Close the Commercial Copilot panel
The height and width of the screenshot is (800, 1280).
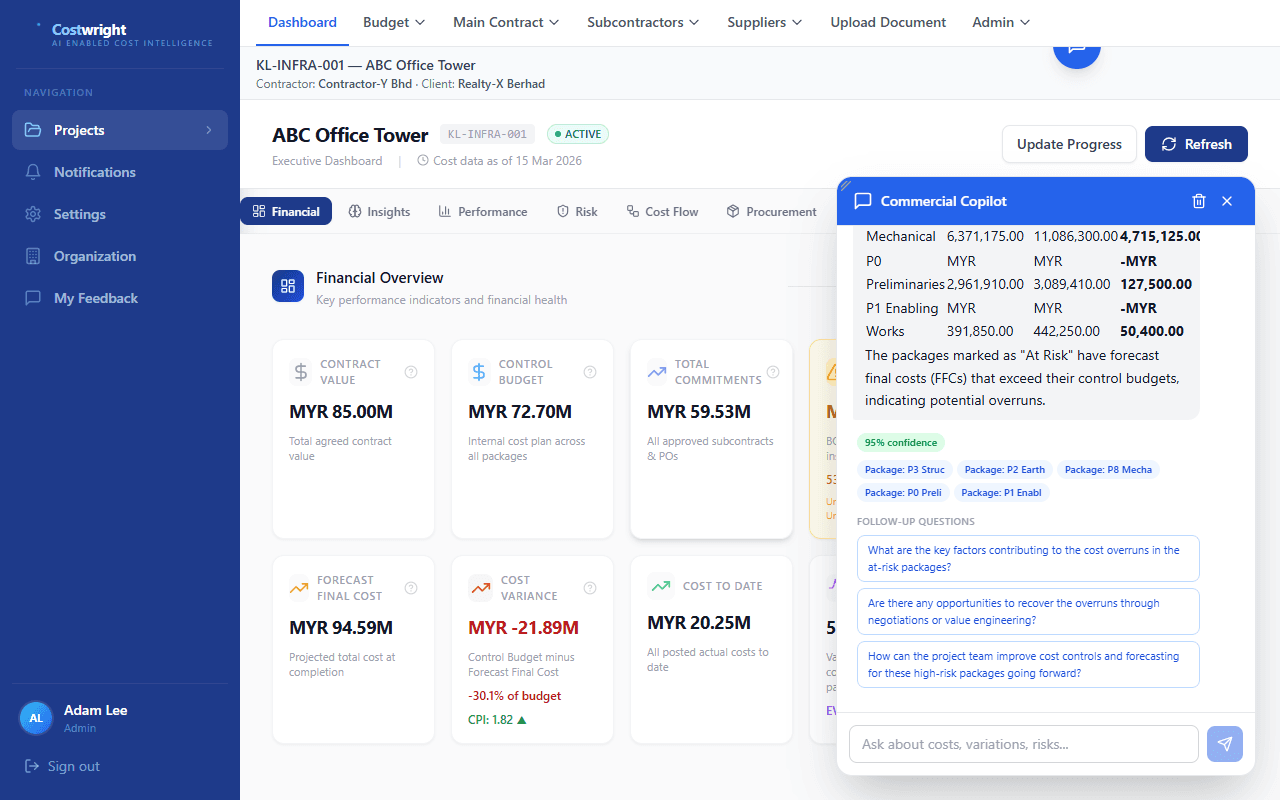pyautogui.click(x=1227, y=201)
